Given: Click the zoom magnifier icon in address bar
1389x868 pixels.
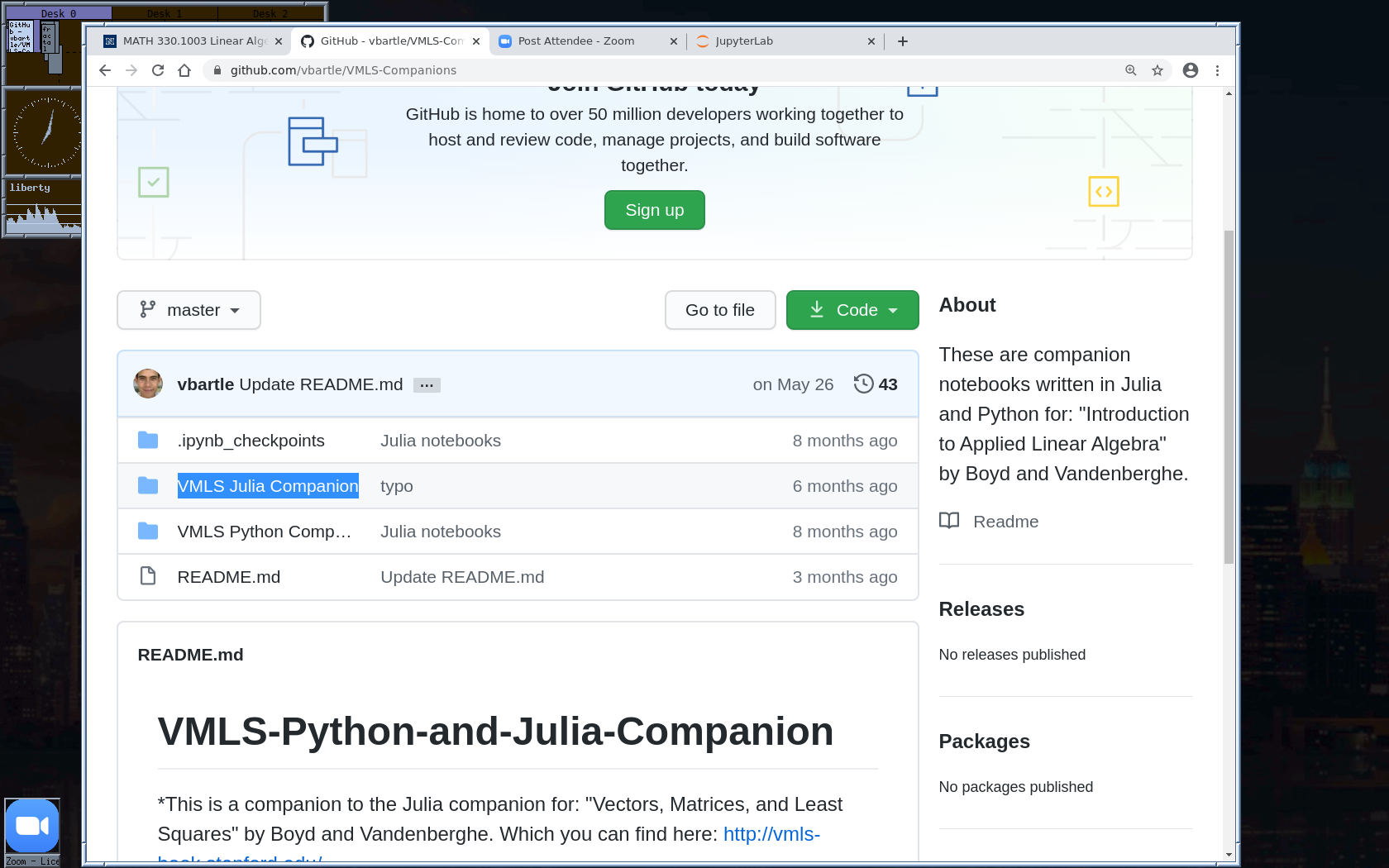Looking at the screenshot, I should (x=1131, y=70).
